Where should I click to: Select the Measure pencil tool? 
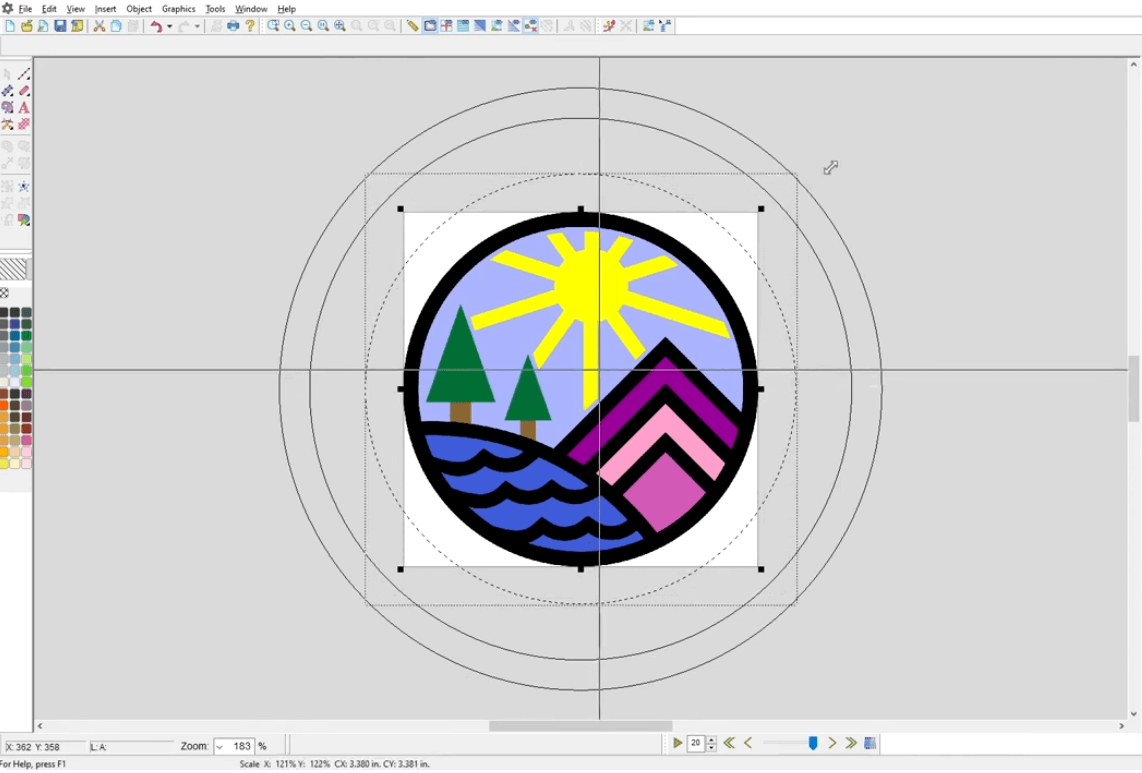click(x=22, y=74)
